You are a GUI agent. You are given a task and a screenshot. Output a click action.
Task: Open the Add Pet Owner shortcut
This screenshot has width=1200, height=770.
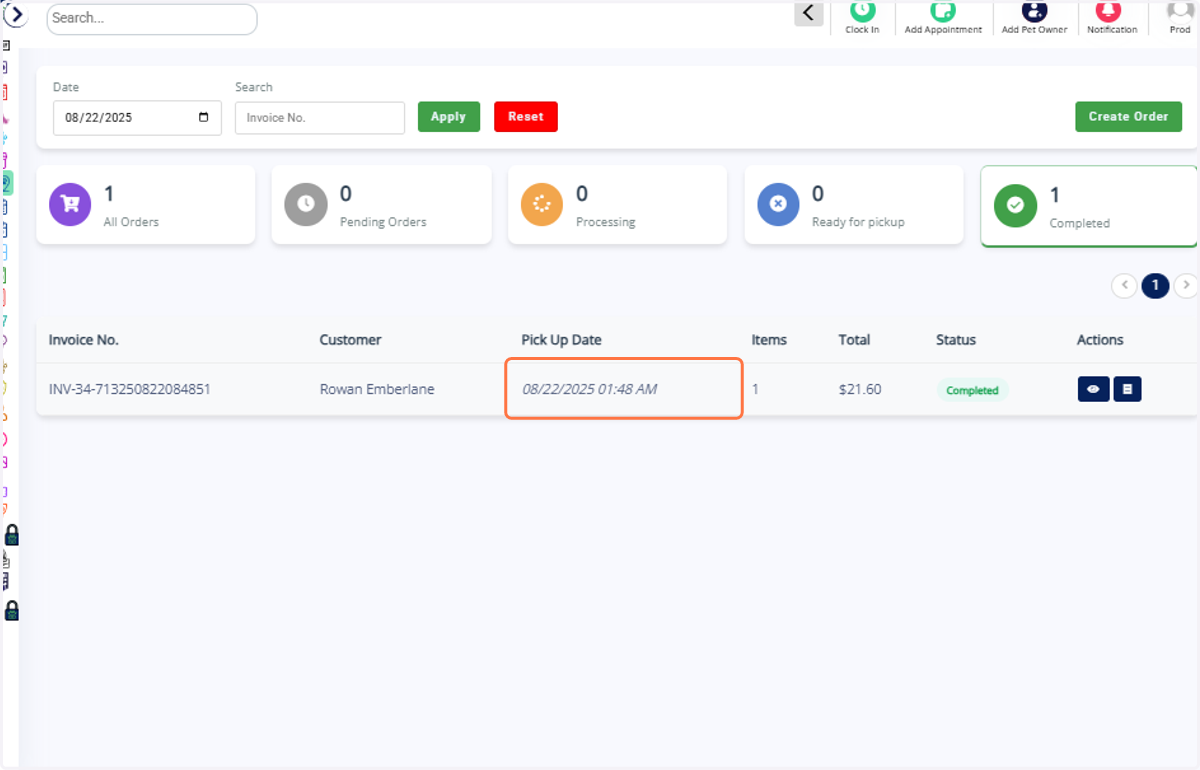pos(1034,18)
